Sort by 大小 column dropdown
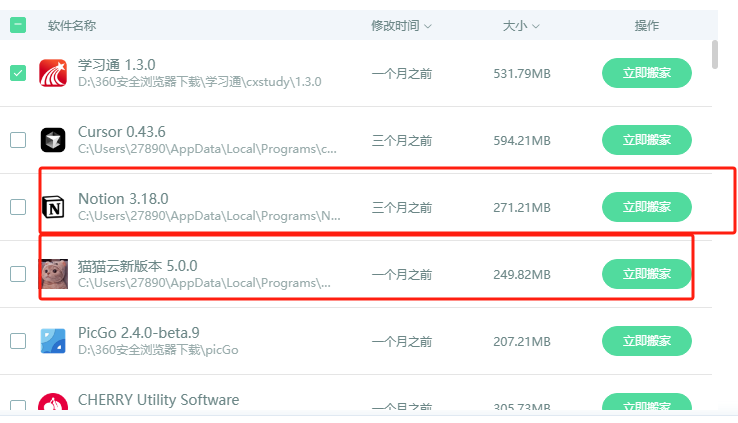 (x=521, y=25)
